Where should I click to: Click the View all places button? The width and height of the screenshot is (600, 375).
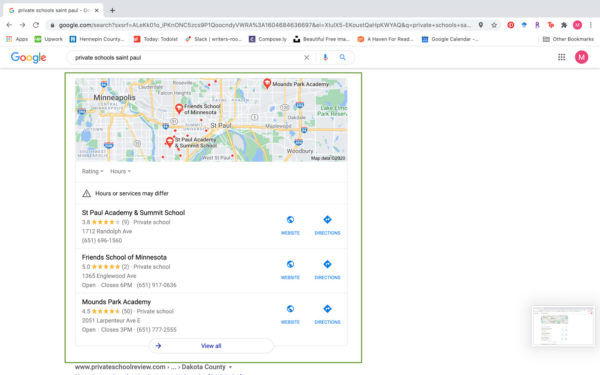(211, 346)
